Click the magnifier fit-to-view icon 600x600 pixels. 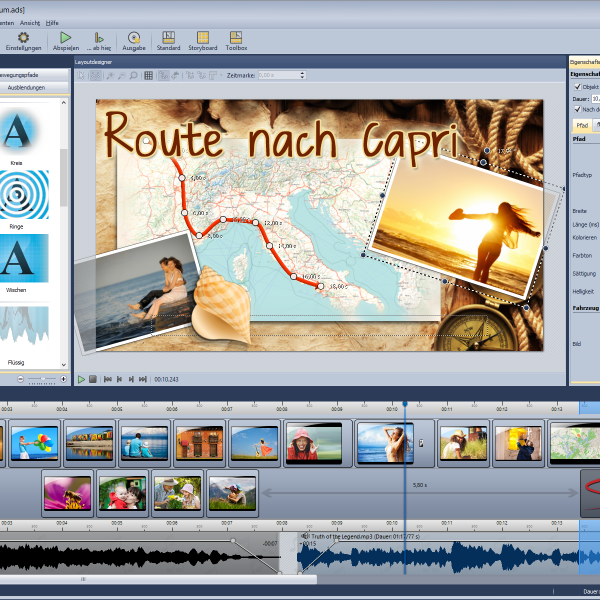(133, 75)
